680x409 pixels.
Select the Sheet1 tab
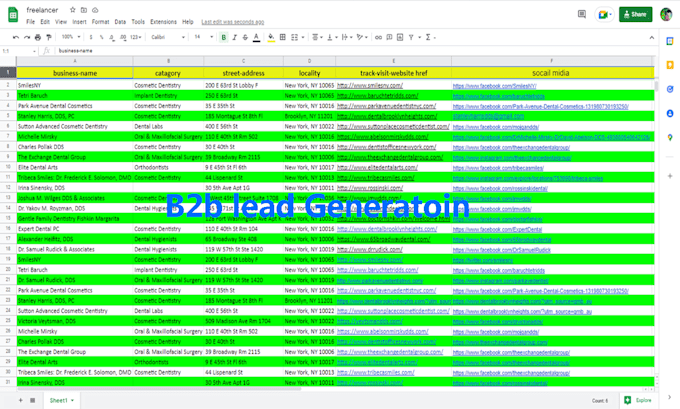[61, 400]
